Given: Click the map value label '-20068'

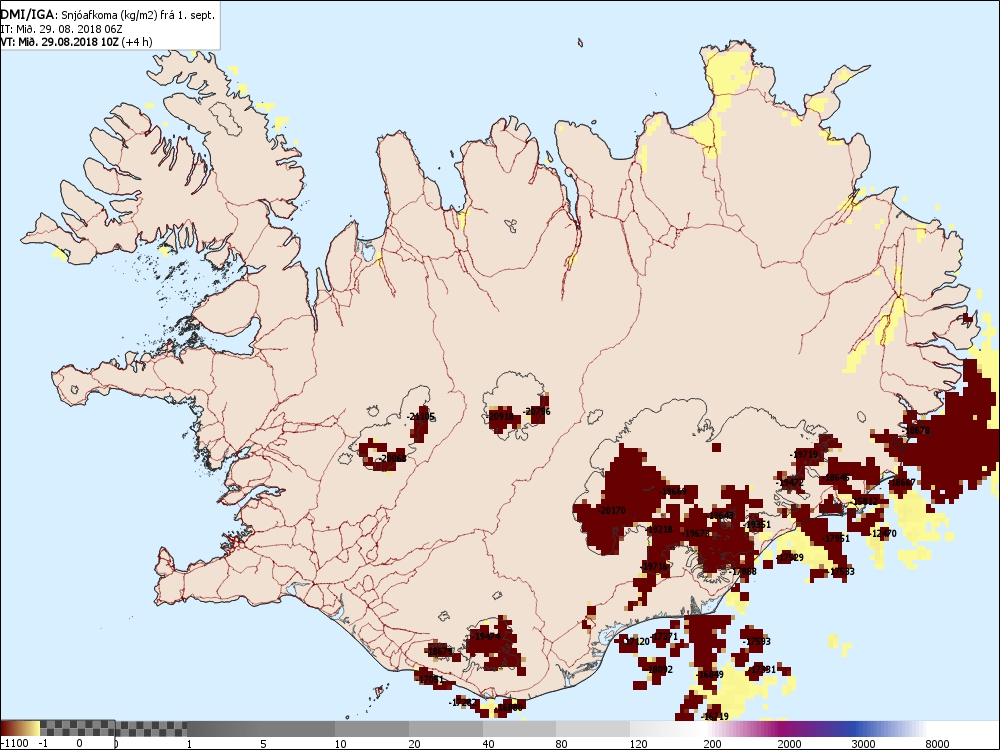Looking at the screenshot, I should point(391,459).
